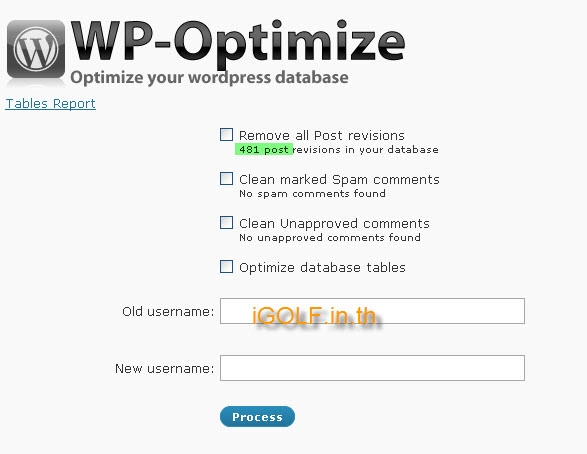Click the 'Clean marked Spam comments' label text
The width and height of the screenshot is (587, 454).
coord(339,180)
